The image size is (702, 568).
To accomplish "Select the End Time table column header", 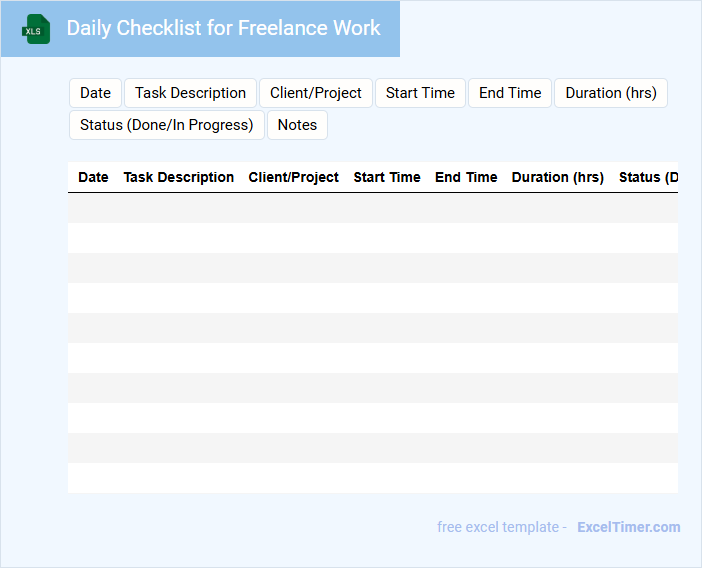I will point(466,177).
